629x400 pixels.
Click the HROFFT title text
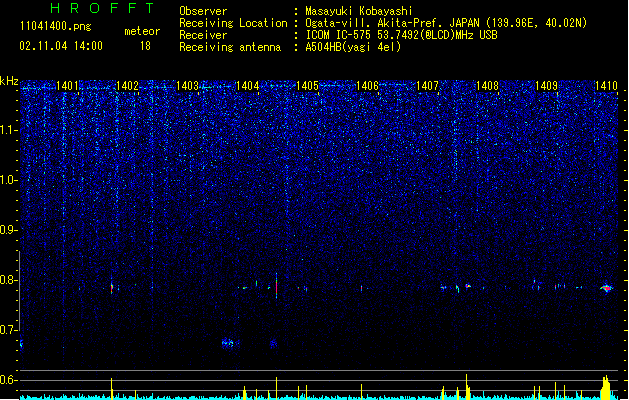(102, 8)
